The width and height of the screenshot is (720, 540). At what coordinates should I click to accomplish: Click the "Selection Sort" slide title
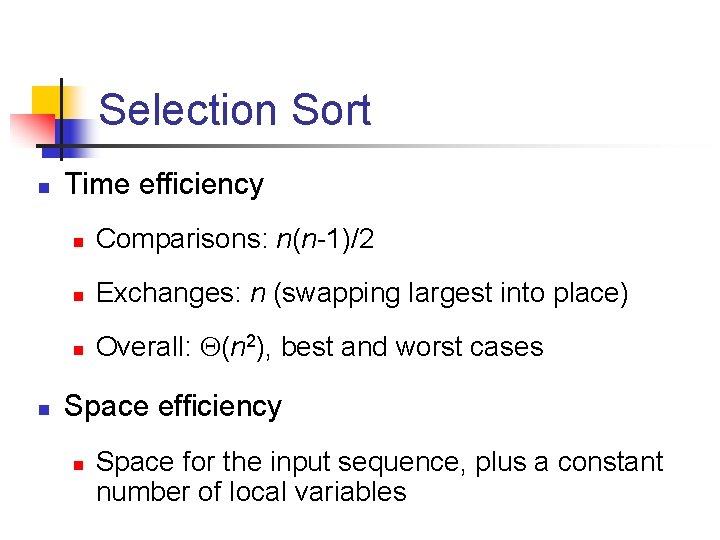235,109
